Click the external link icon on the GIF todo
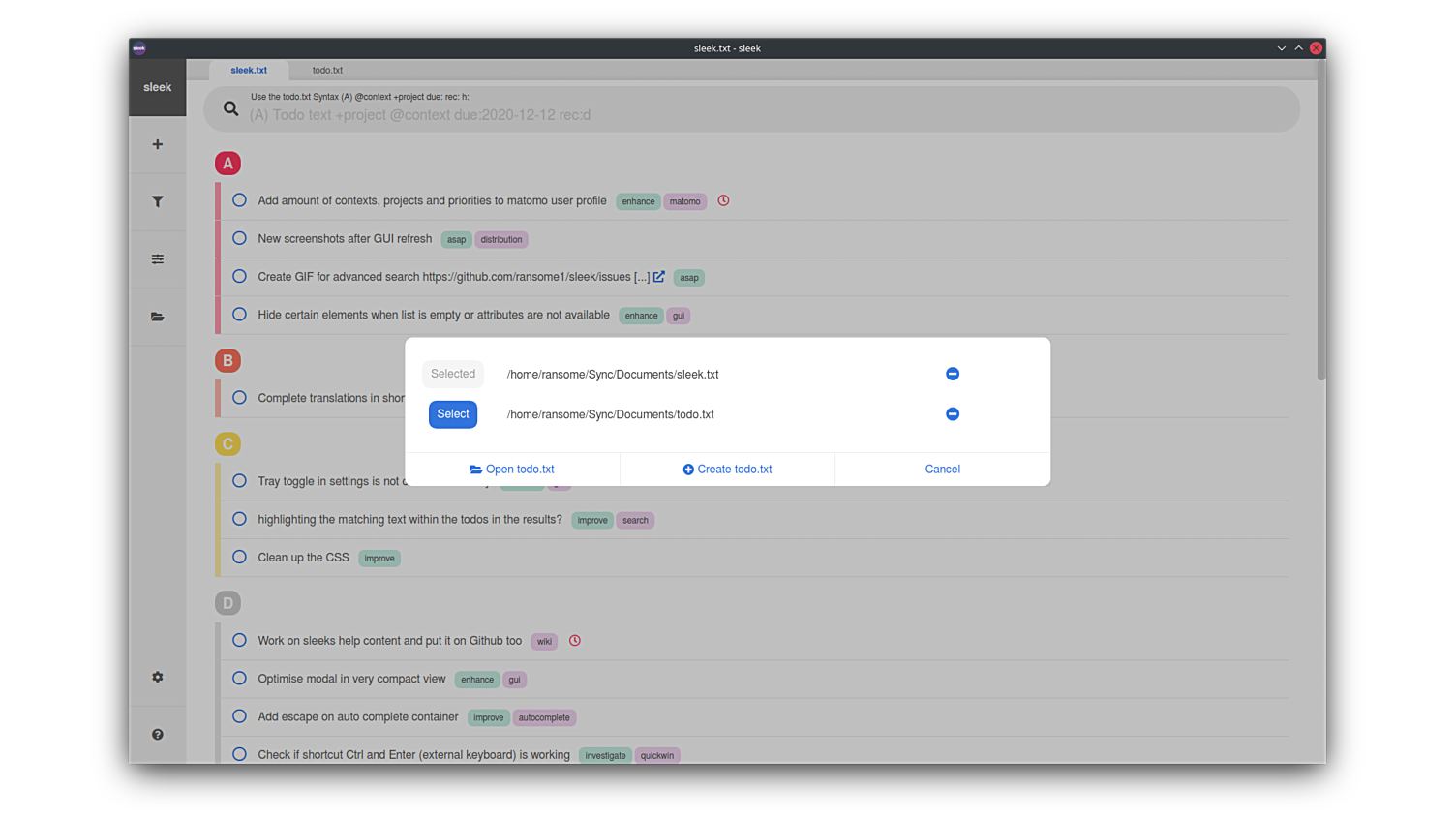 pyautogui.click(x=659, y=276)
